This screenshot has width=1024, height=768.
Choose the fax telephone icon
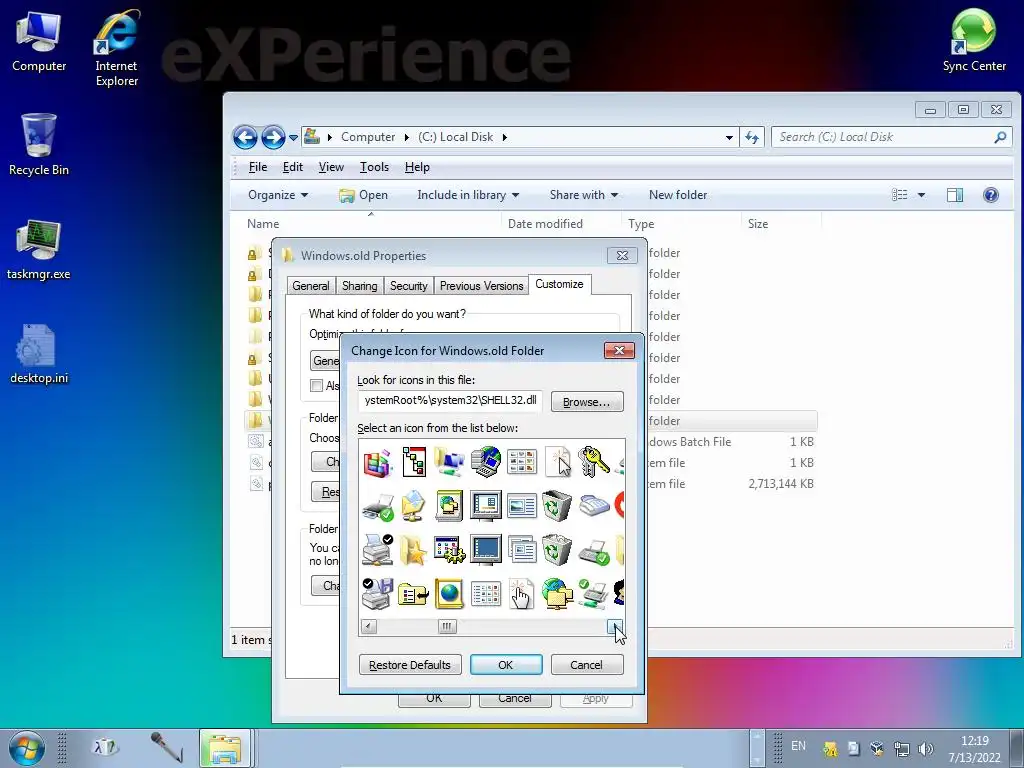[x=594, y=506]
